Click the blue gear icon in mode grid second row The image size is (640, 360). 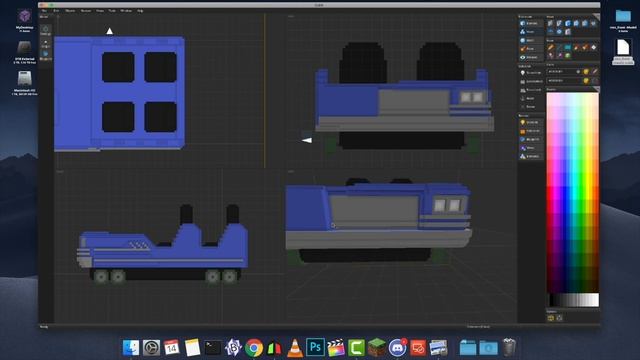559,31
